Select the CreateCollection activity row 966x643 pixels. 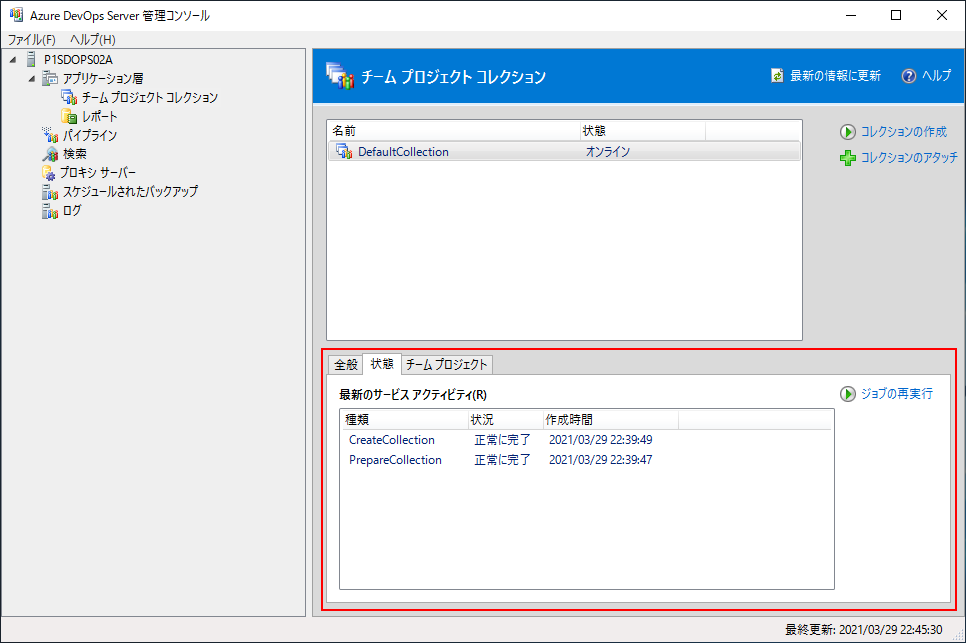392,440
